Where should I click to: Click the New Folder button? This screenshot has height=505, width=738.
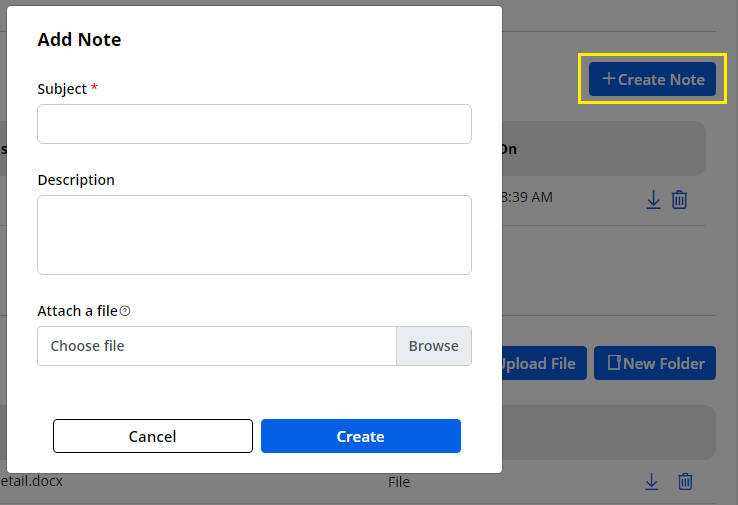(655, 363)
